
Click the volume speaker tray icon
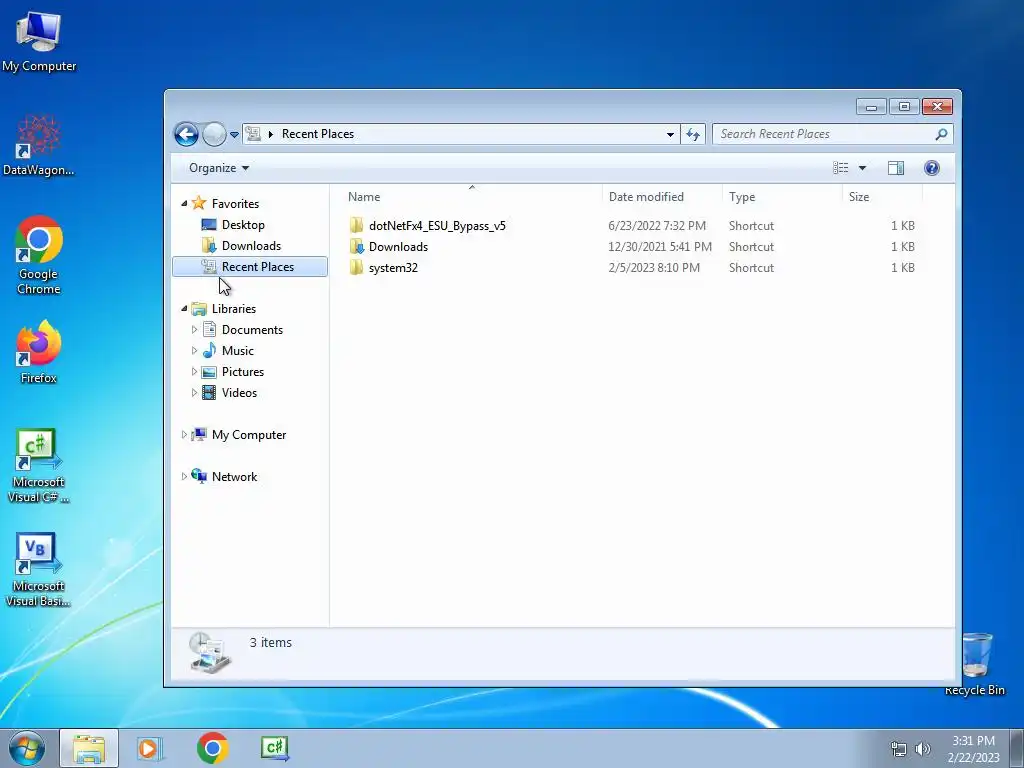(922, 749)
